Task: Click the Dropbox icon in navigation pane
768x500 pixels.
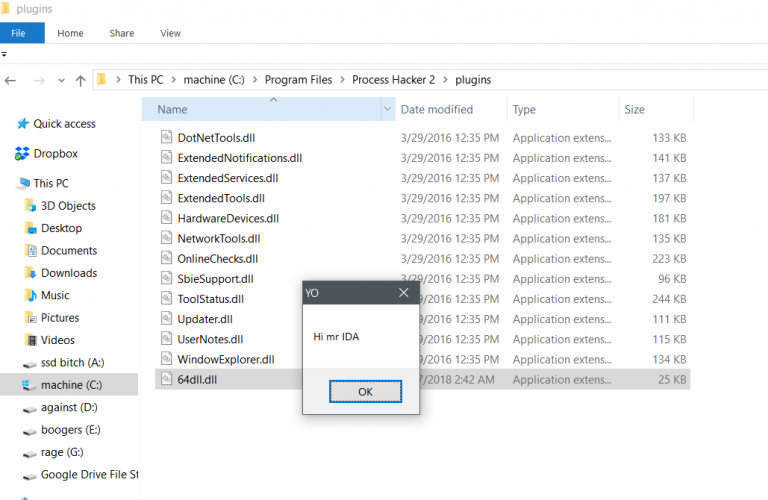Action: (23, 154)
